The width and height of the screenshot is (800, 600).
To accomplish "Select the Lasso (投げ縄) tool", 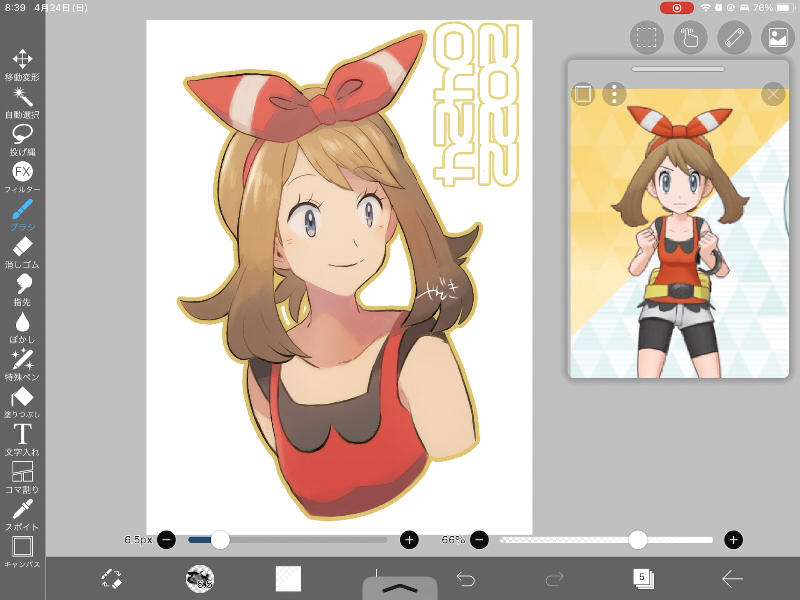I will 22,140.
